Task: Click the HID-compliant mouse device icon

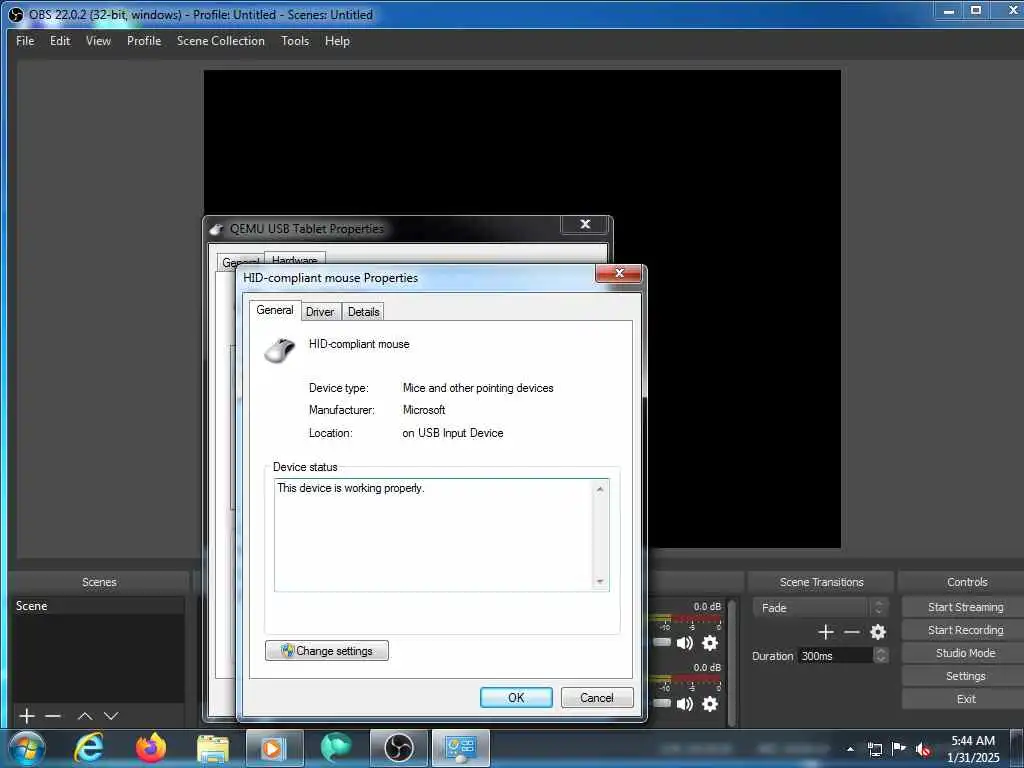Action: coord(280,350)
